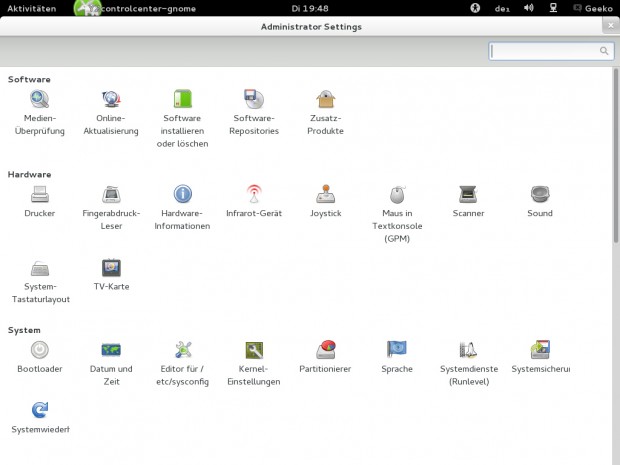Open Maus in Textkonsole (GPM)

tap(397, 214)
